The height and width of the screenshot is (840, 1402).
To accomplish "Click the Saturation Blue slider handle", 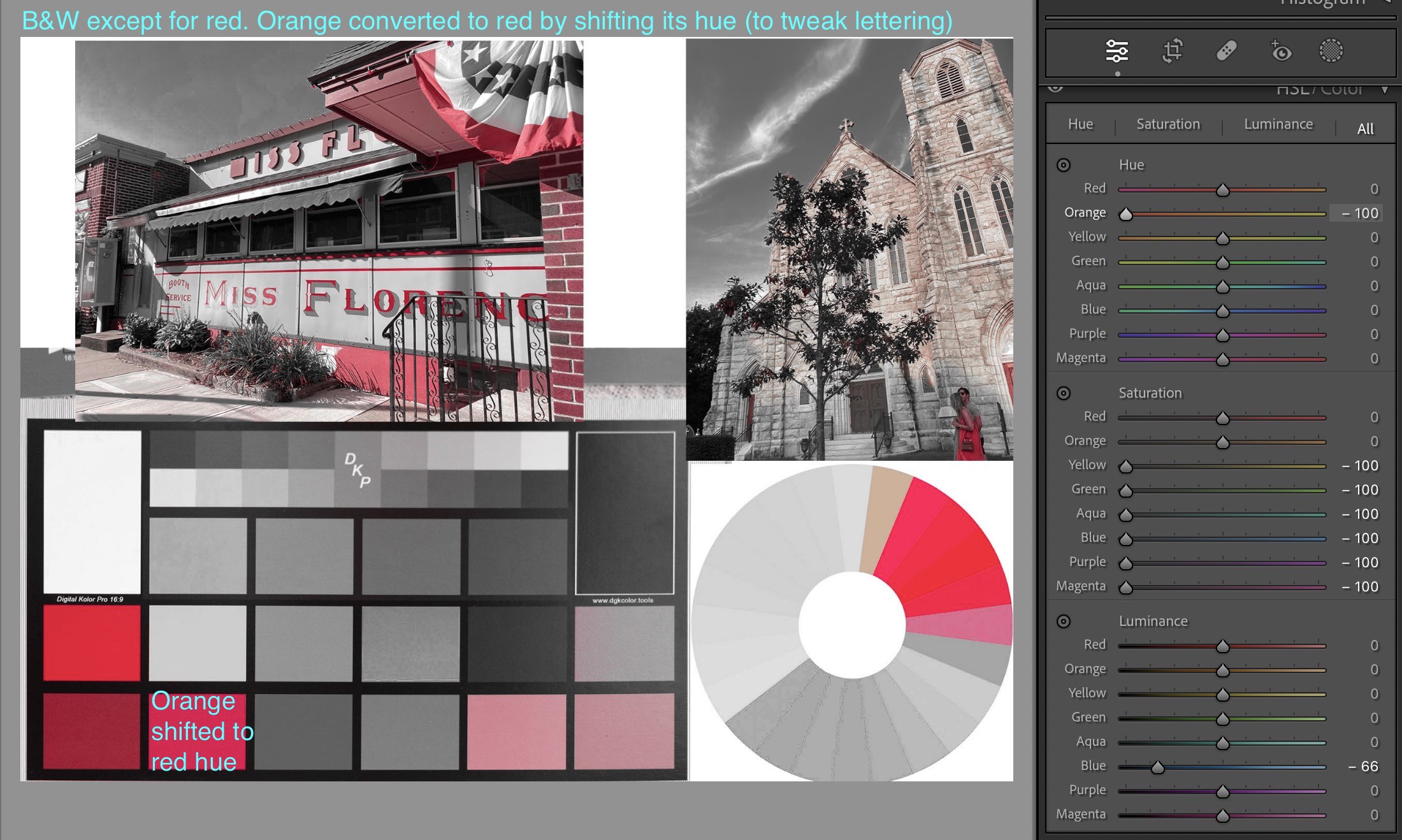I will point(1126,539).
